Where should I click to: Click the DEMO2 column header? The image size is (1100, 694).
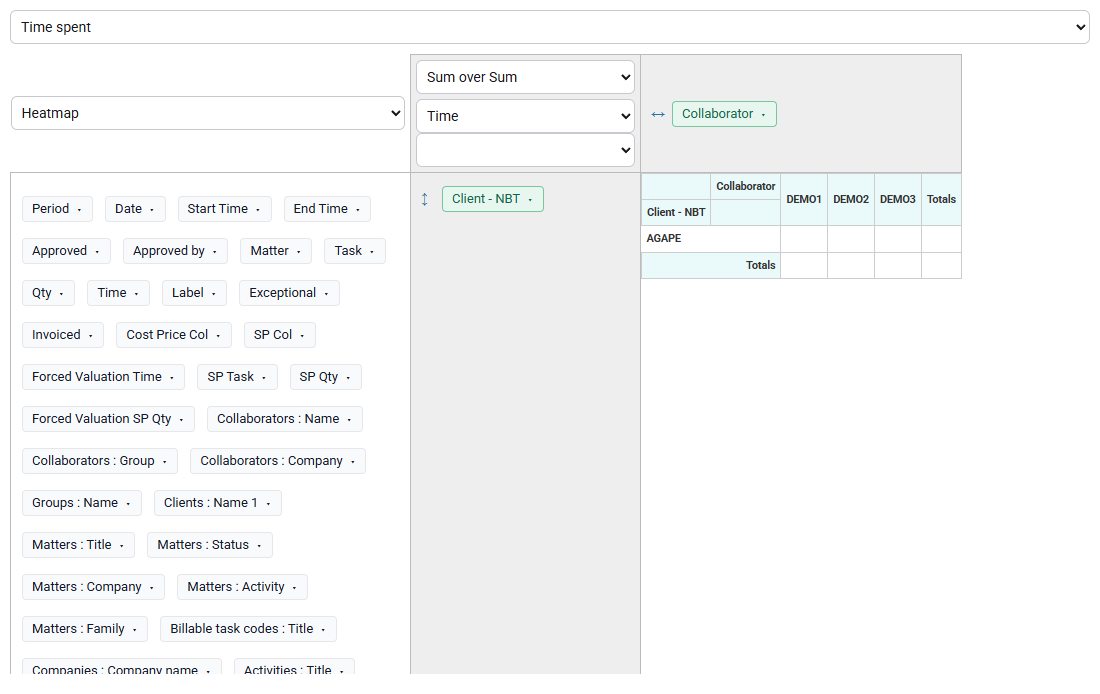(851, 199)
